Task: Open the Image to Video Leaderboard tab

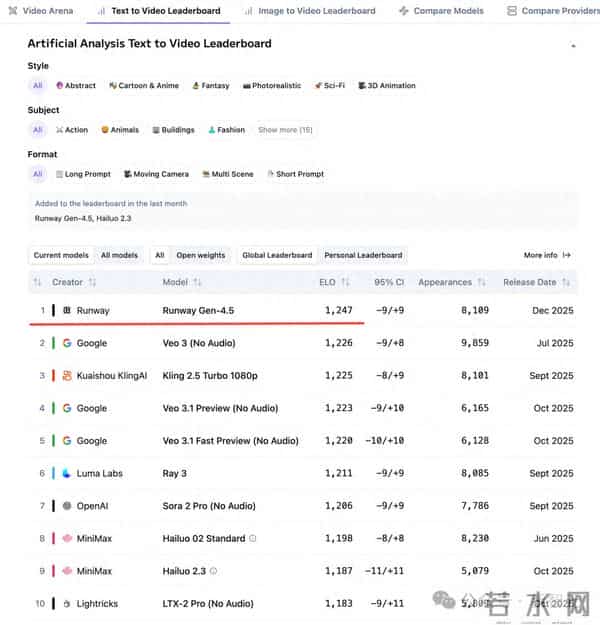Action: click(309, 11)
